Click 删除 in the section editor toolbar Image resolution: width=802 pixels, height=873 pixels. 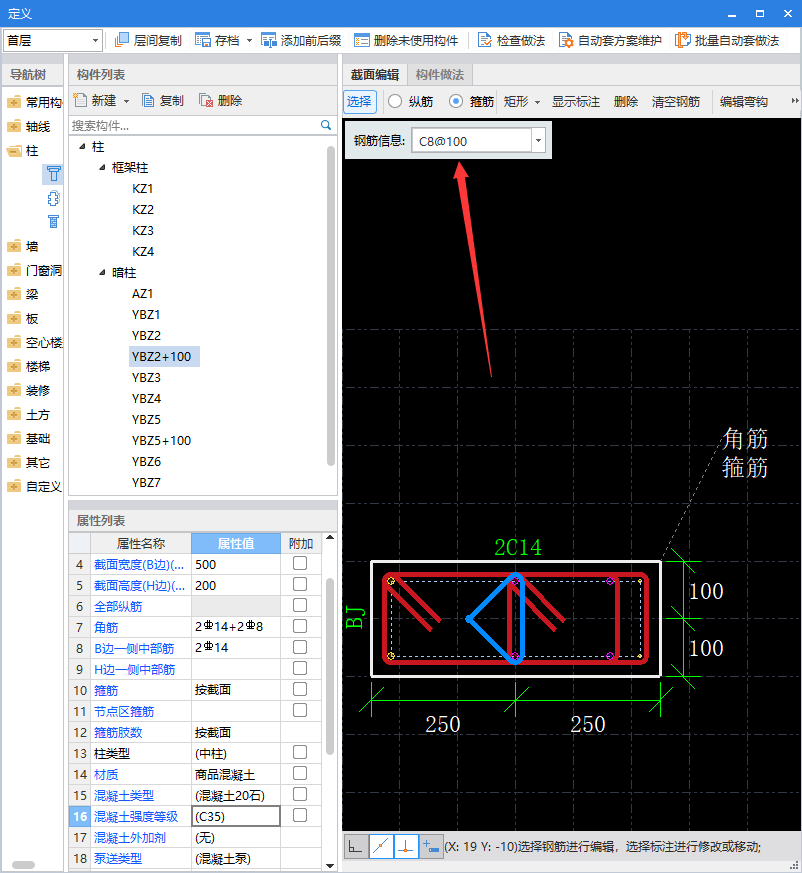click(626, 101)
